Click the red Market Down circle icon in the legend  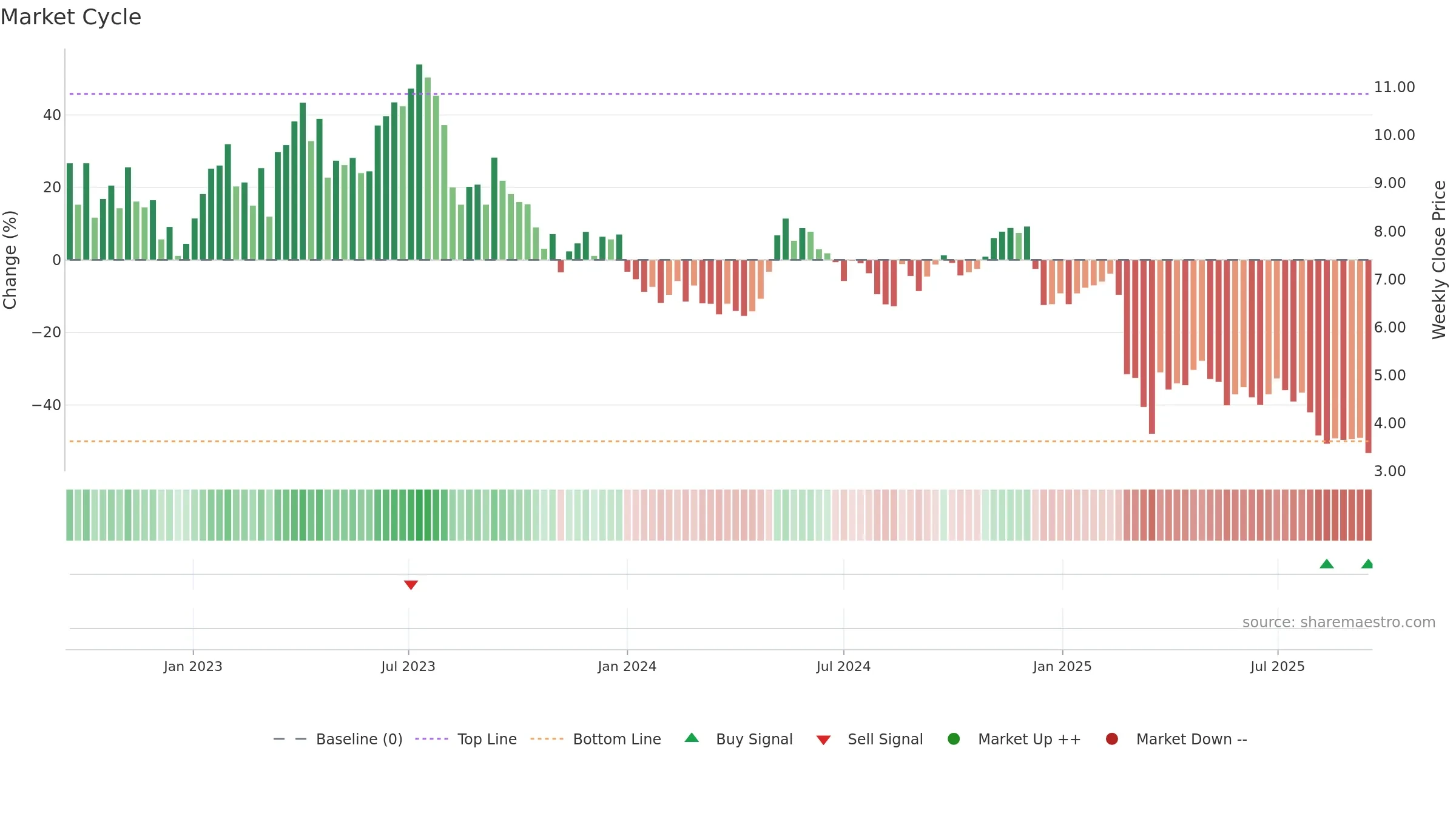tap(1112, 739)
